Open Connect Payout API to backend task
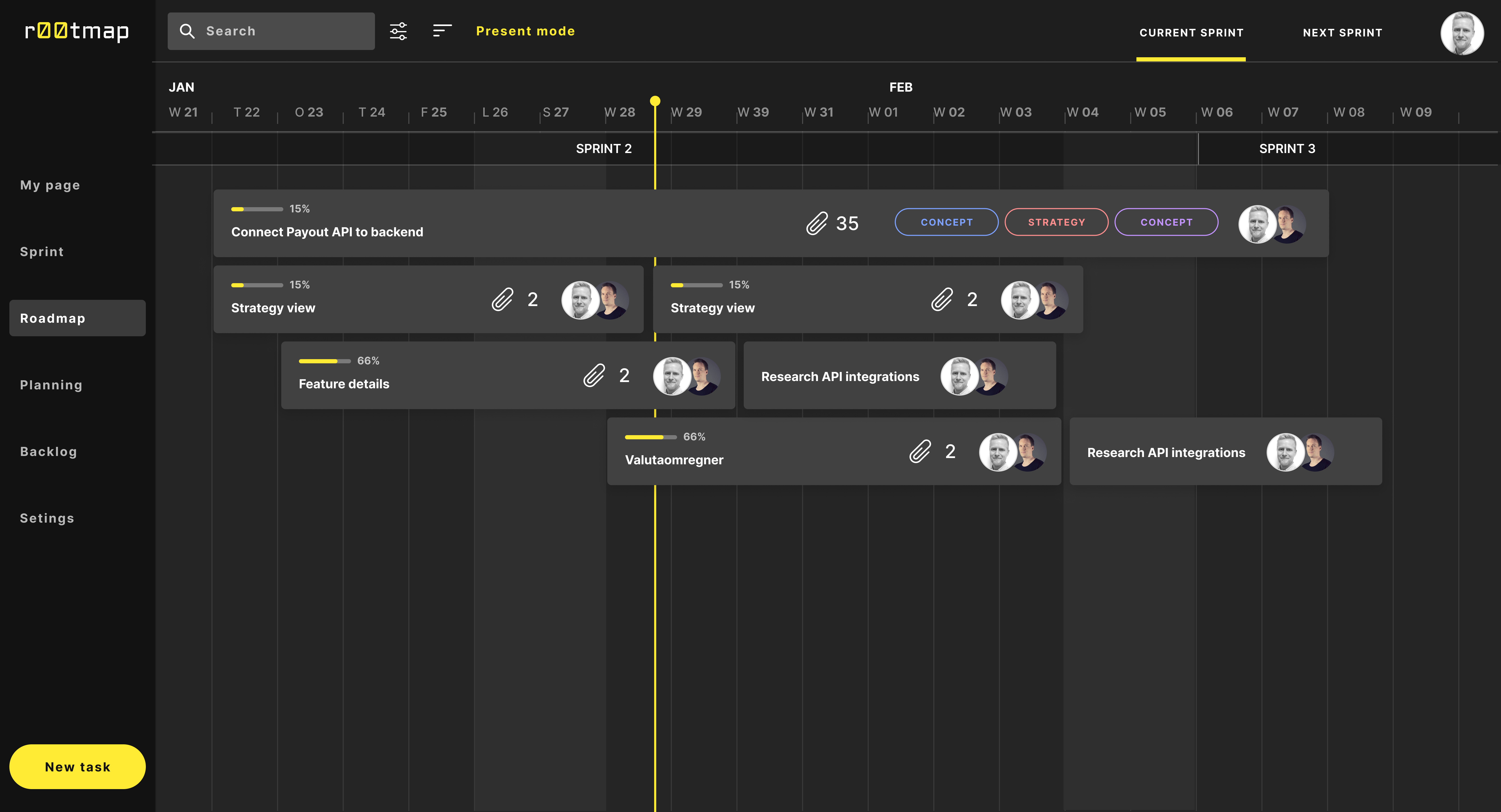 tap(327, 232)
